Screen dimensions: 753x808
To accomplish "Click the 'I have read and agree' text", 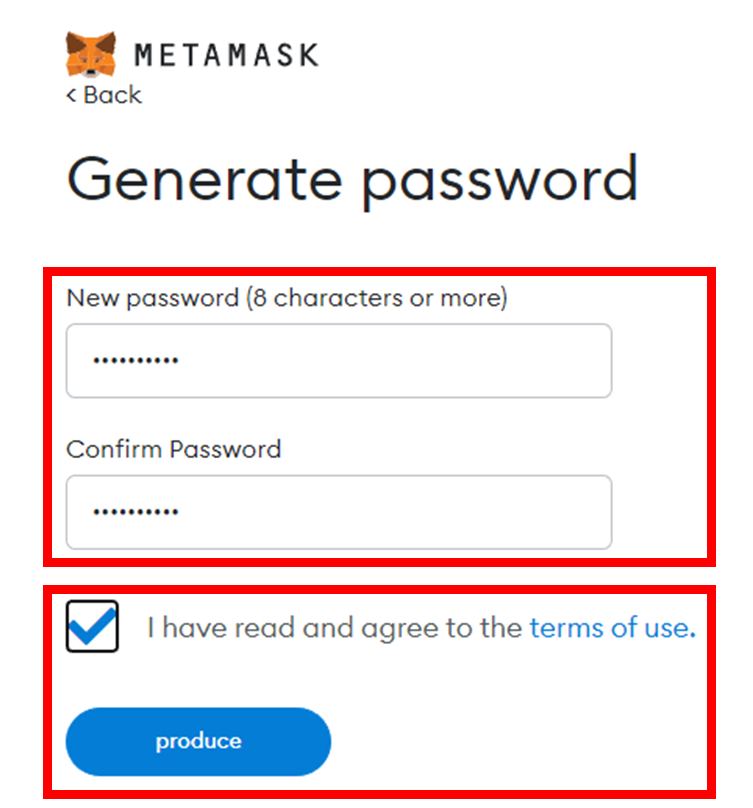I will tap(334, 628).
